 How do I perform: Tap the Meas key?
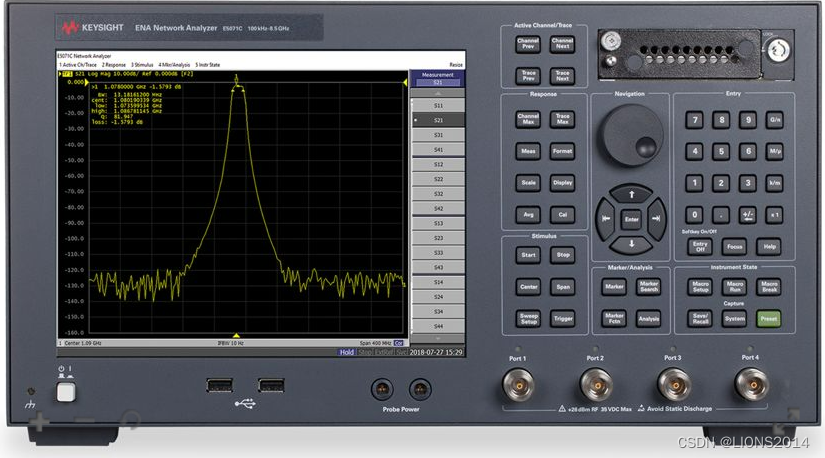click(x=528, y=151)
